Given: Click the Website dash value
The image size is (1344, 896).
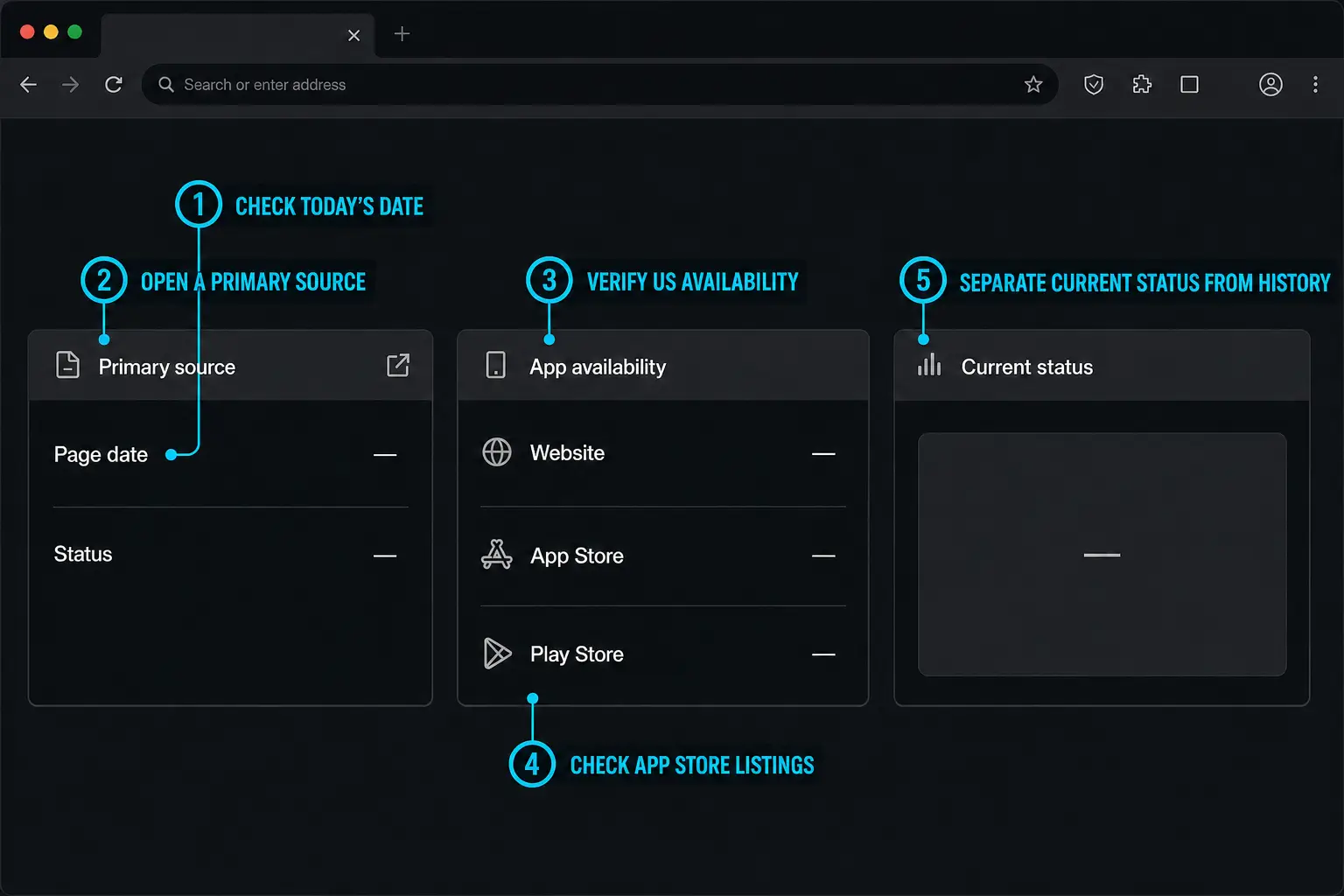Looking at the screenshot, I should point(823,454).
